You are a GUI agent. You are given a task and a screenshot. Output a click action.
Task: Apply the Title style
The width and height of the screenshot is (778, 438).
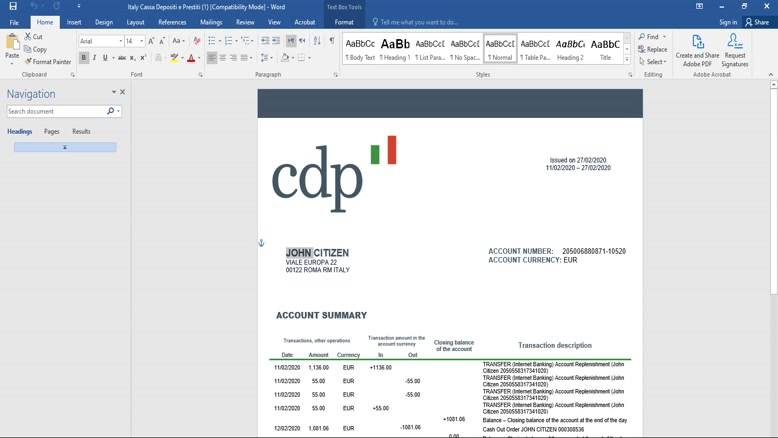pyautogui.click(x=605, y=49)
